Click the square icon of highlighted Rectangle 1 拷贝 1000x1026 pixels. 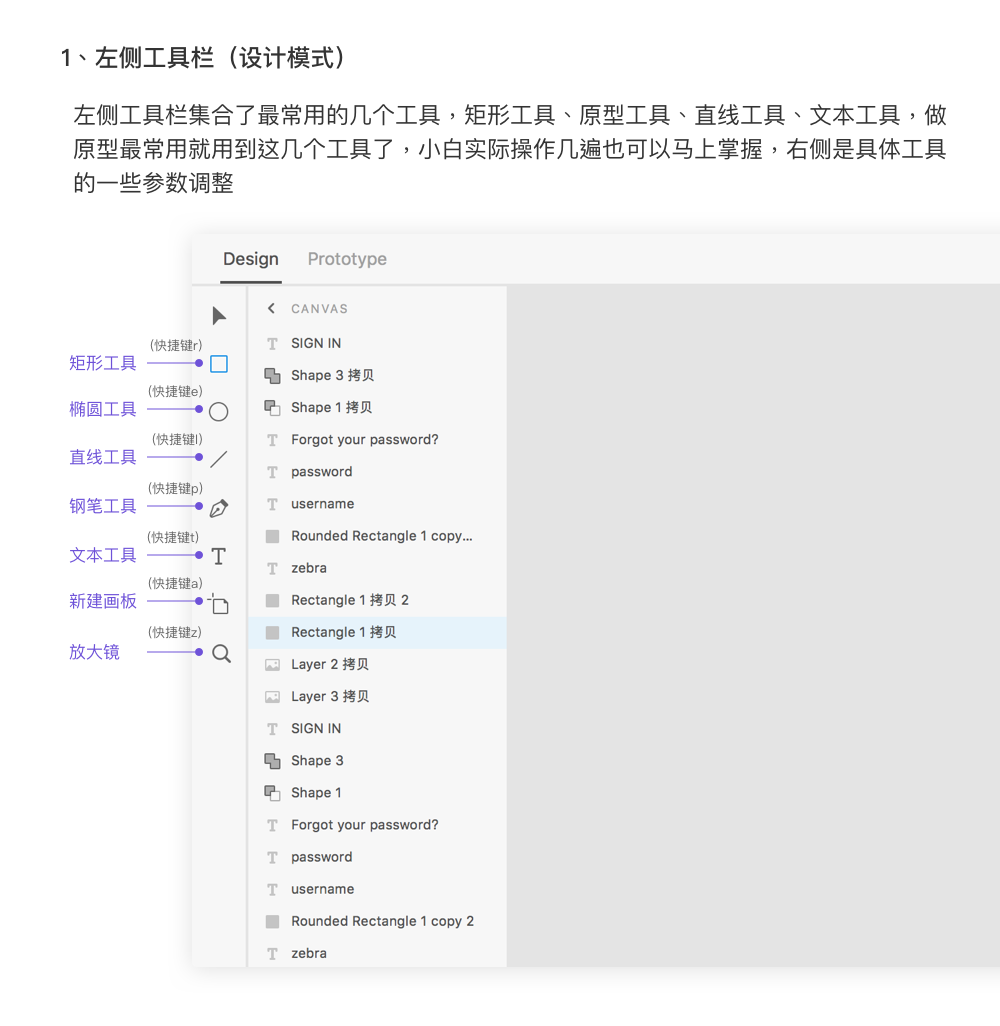click(272, 632)
